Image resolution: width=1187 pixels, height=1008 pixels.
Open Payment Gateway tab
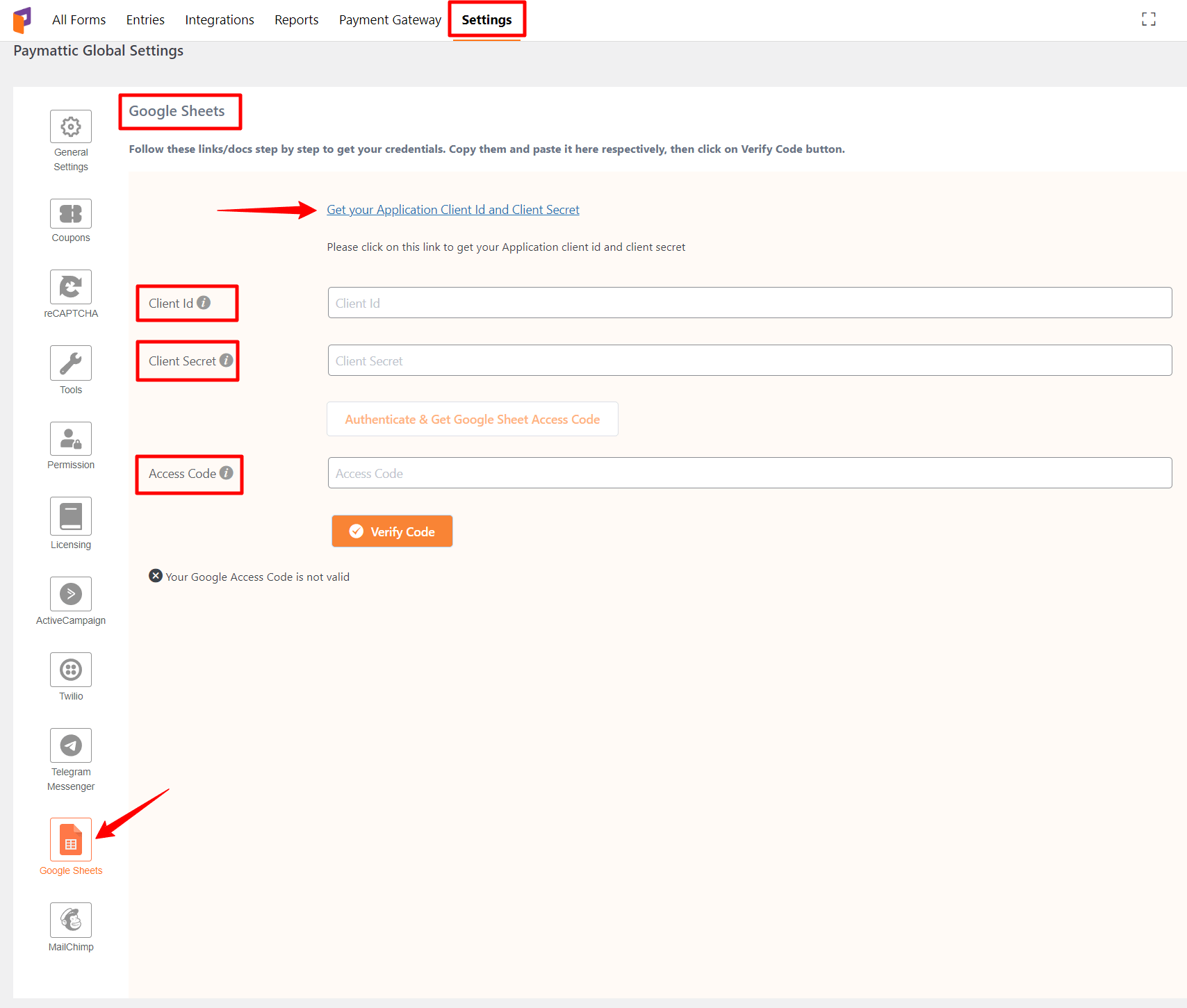point(390,20)
